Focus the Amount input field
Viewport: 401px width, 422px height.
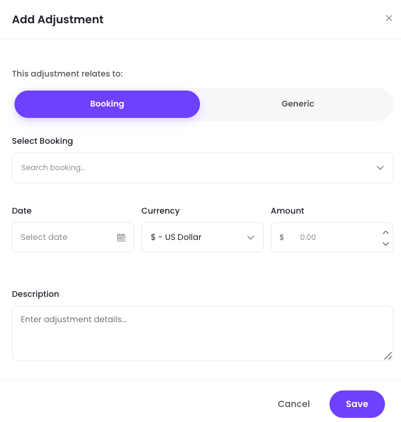(332, 237)
